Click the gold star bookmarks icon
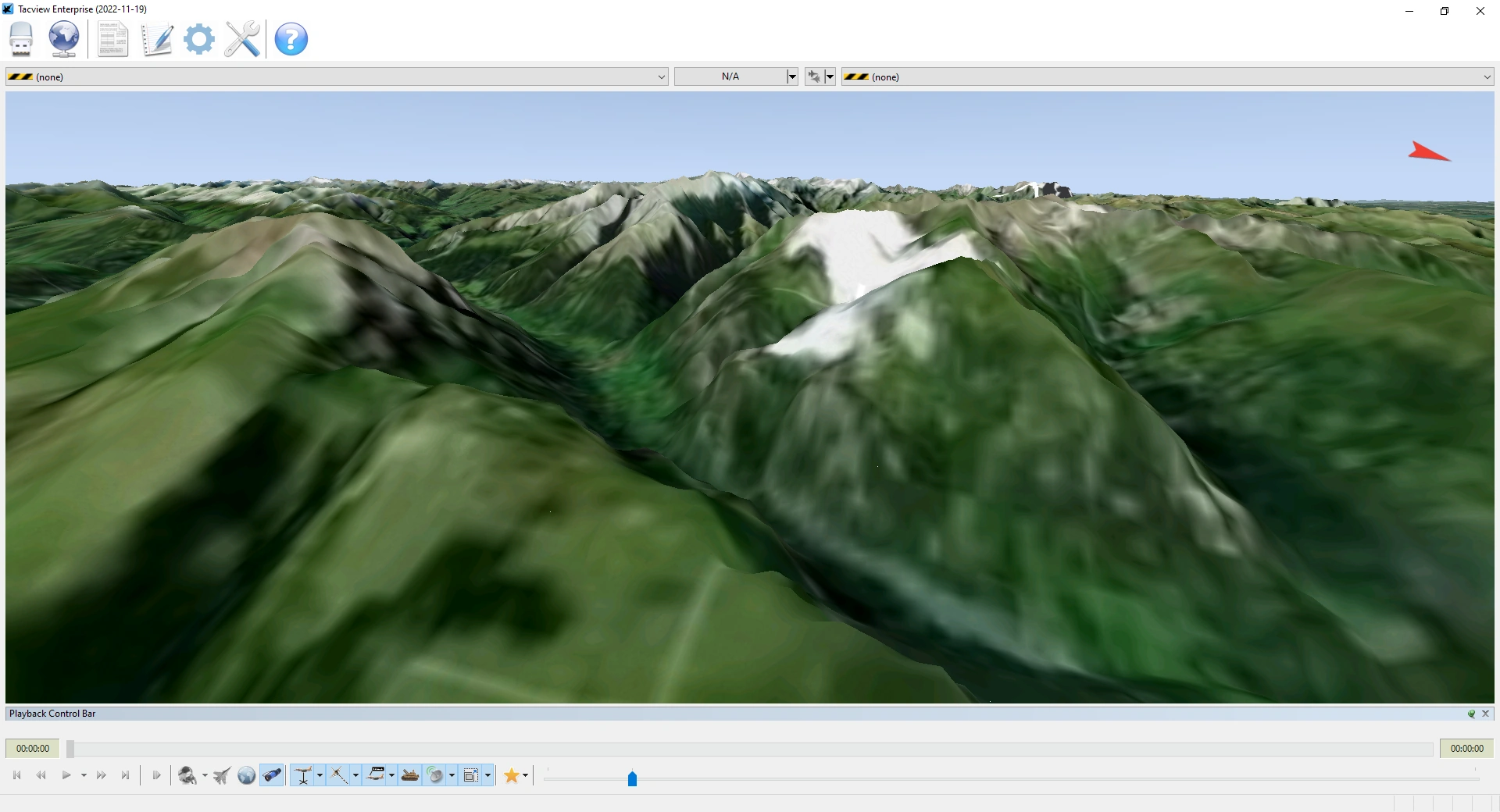This screenshot has height=812, width=1500. tap(512, 775)
